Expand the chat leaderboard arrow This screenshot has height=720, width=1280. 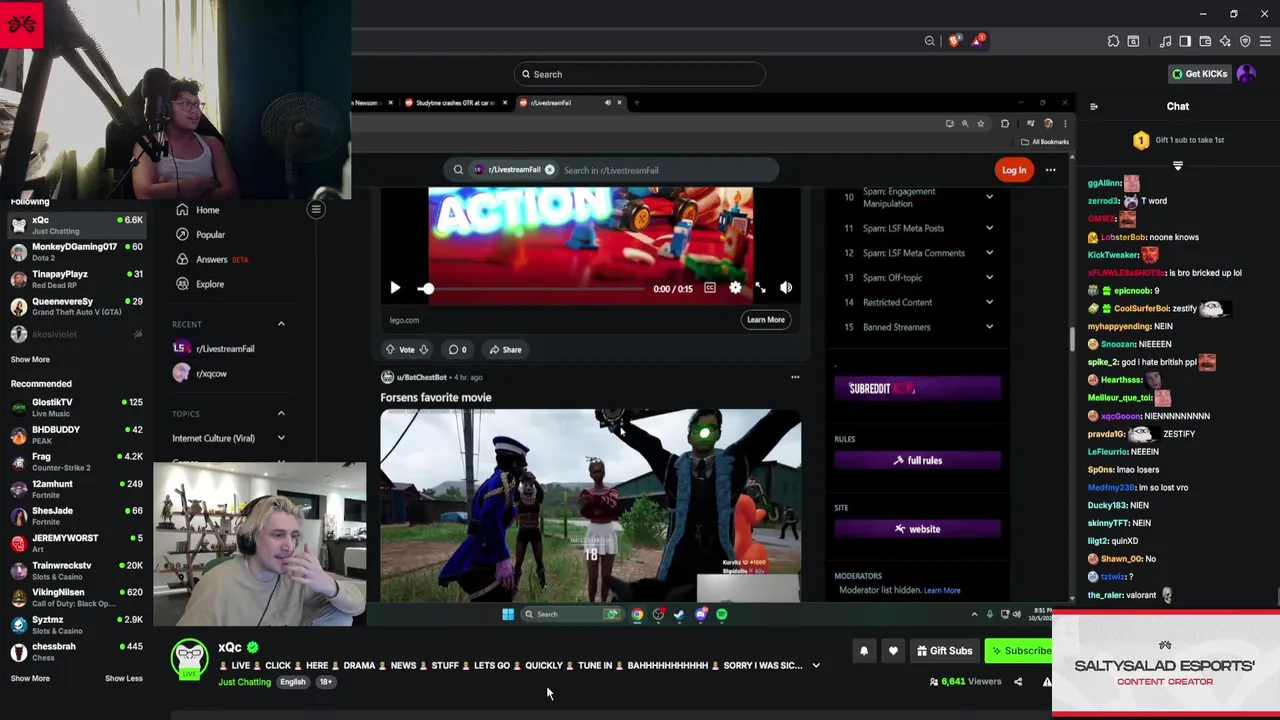point(1177,166)
